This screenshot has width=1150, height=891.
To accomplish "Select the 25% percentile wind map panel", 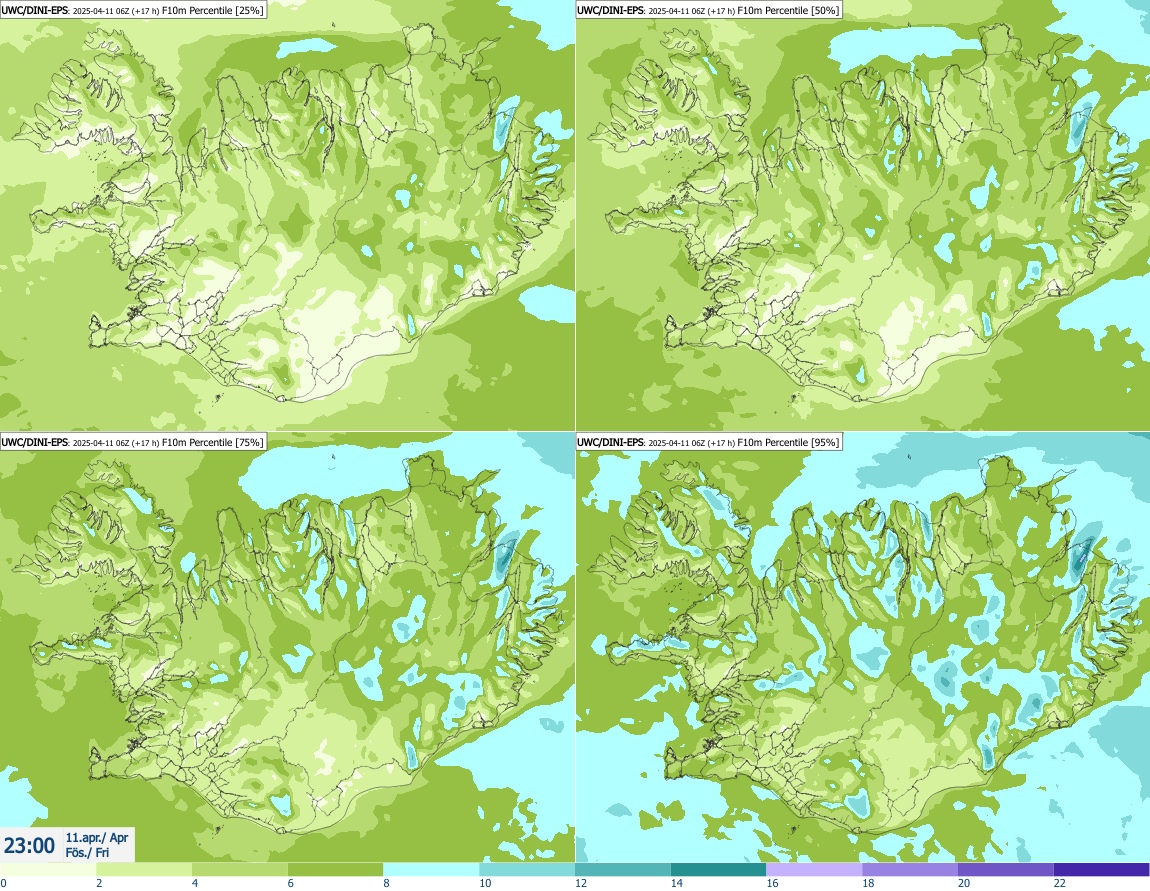I will click(288, 216).
